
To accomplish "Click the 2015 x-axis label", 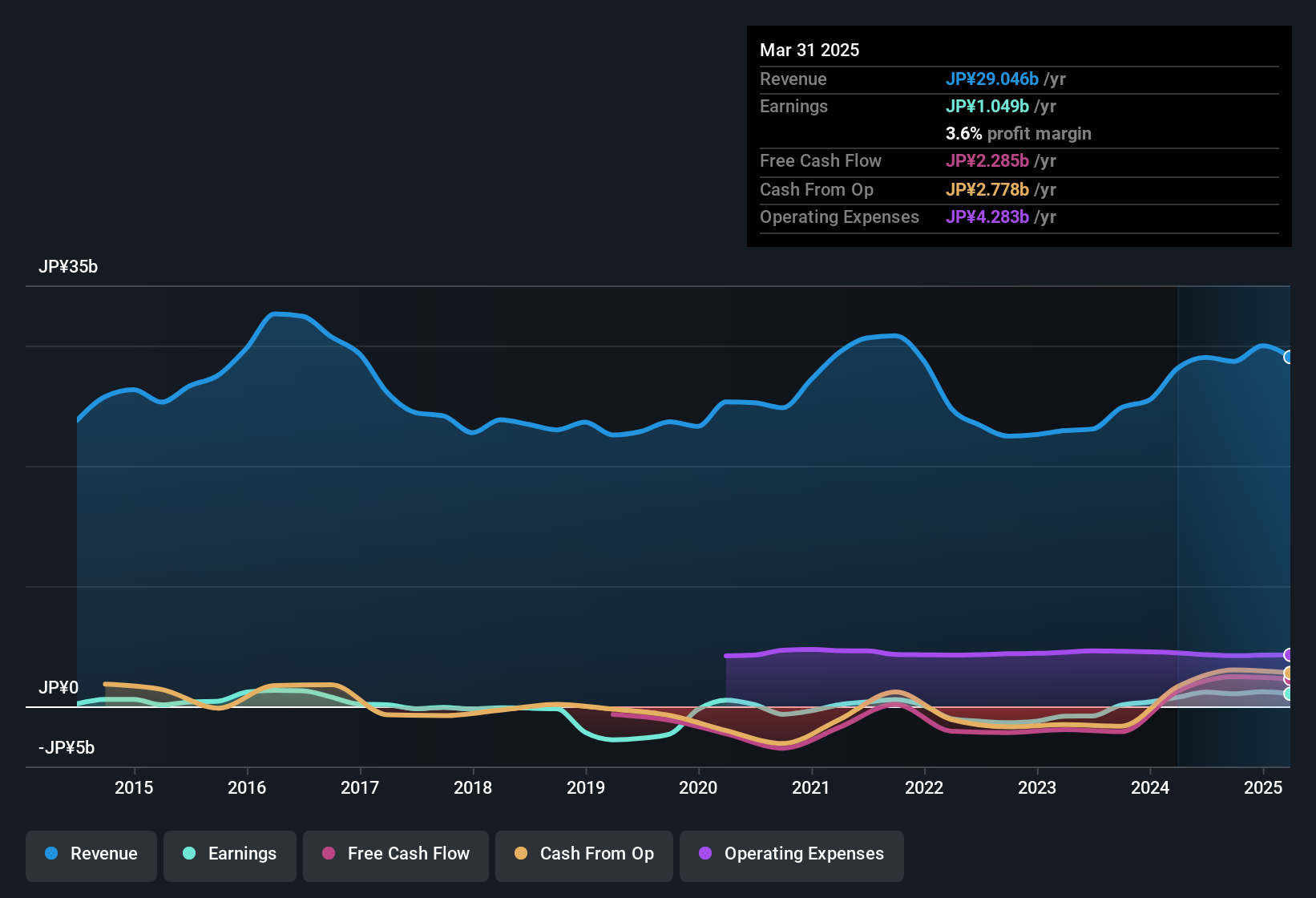I will click(134, 787).
